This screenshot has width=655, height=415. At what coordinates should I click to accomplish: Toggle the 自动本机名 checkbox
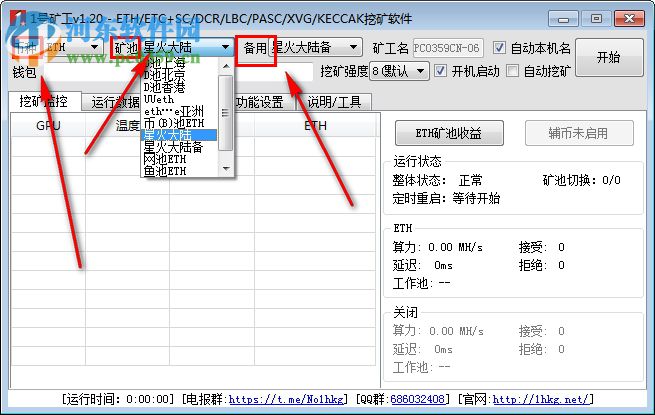(x=499, y=48)
